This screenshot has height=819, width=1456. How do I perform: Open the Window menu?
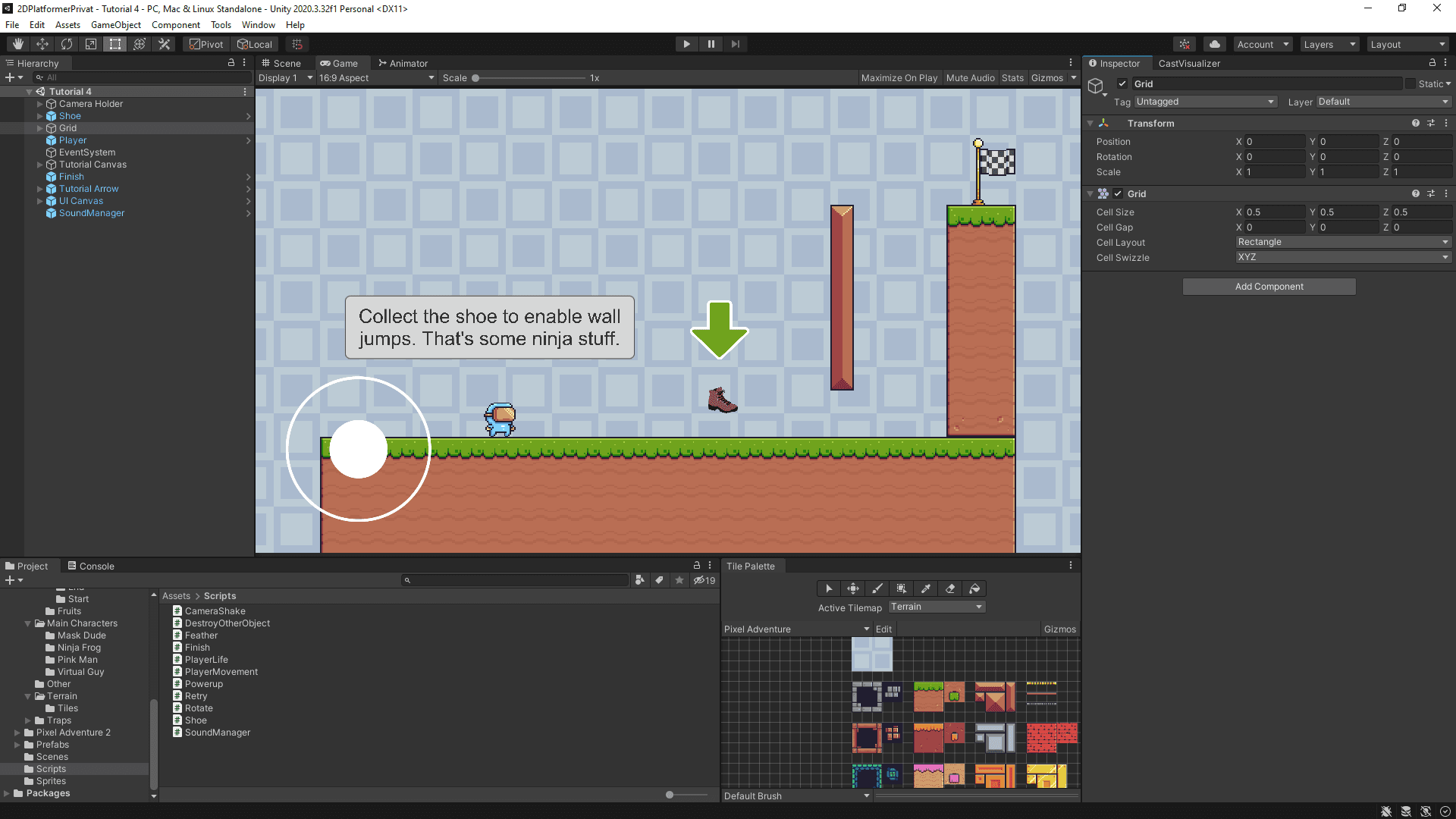pos(258,24)
